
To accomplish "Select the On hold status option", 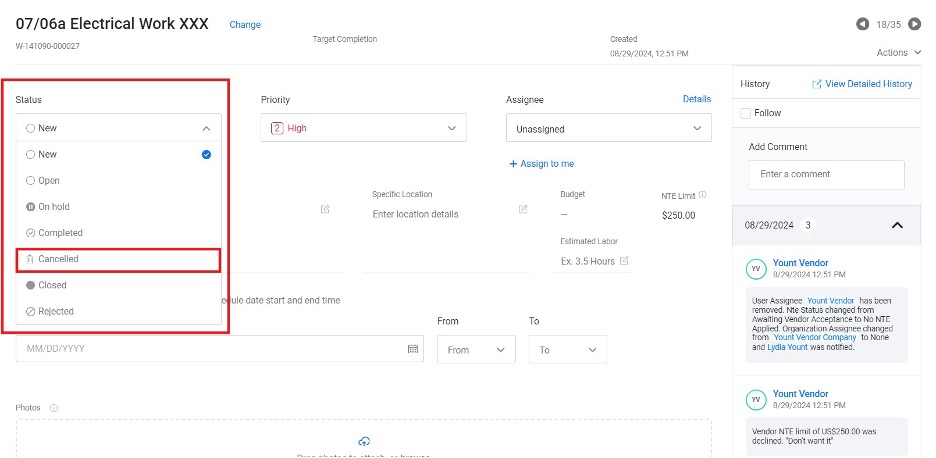I will click(x=54, y=207).
